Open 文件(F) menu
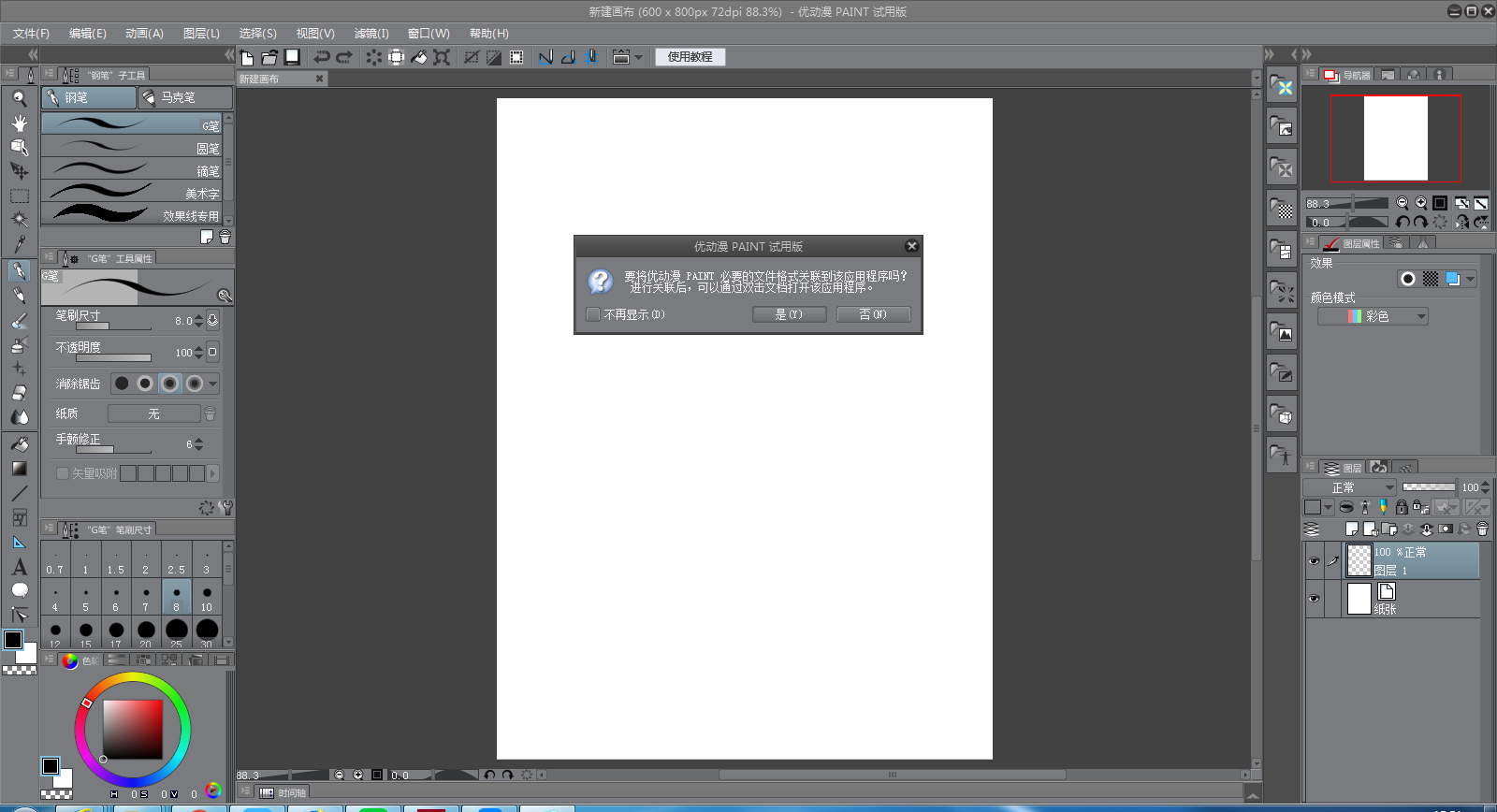 [x=31, y=34]
